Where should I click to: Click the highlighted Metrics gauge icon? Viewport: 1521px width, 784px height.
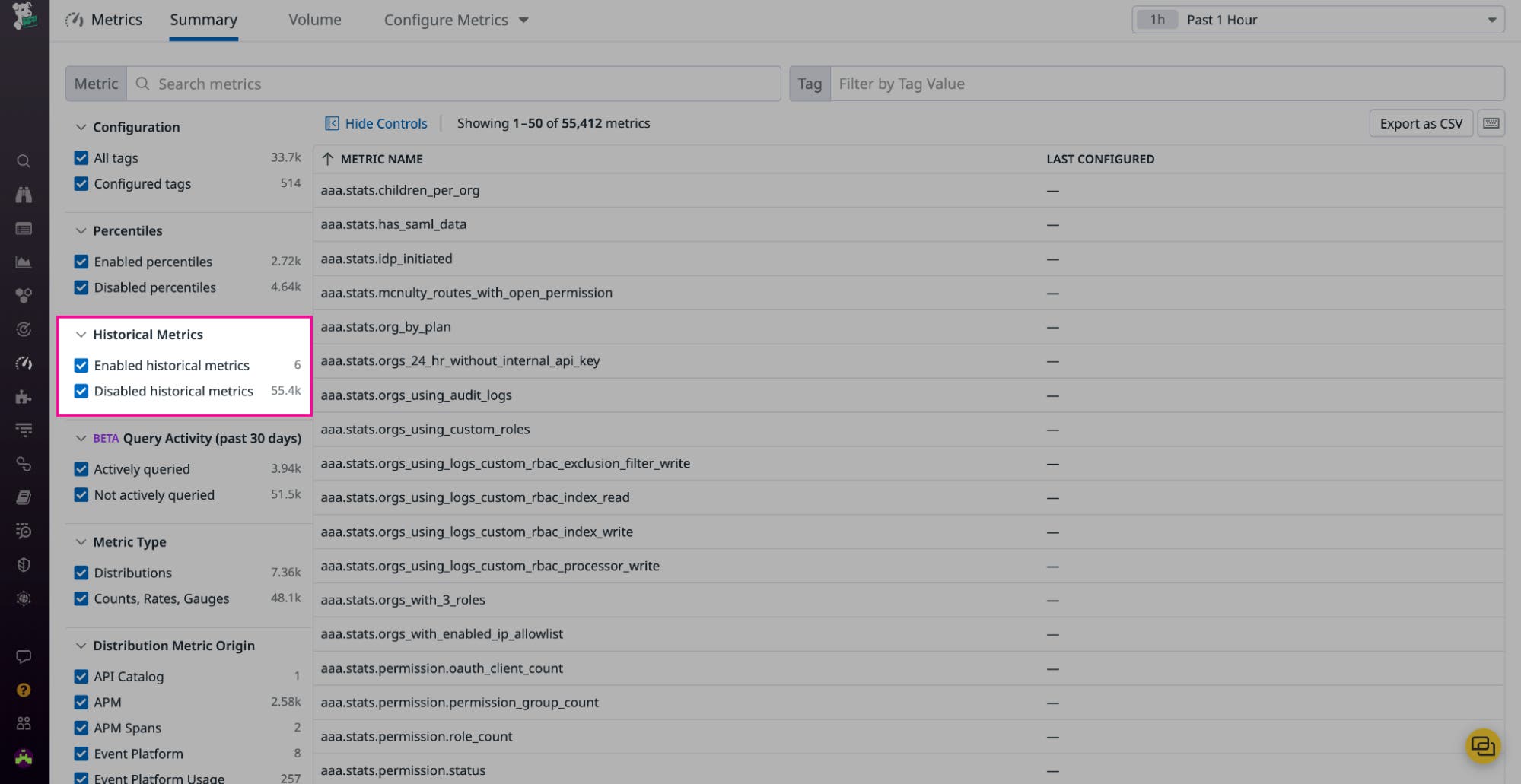pos(24,363)
